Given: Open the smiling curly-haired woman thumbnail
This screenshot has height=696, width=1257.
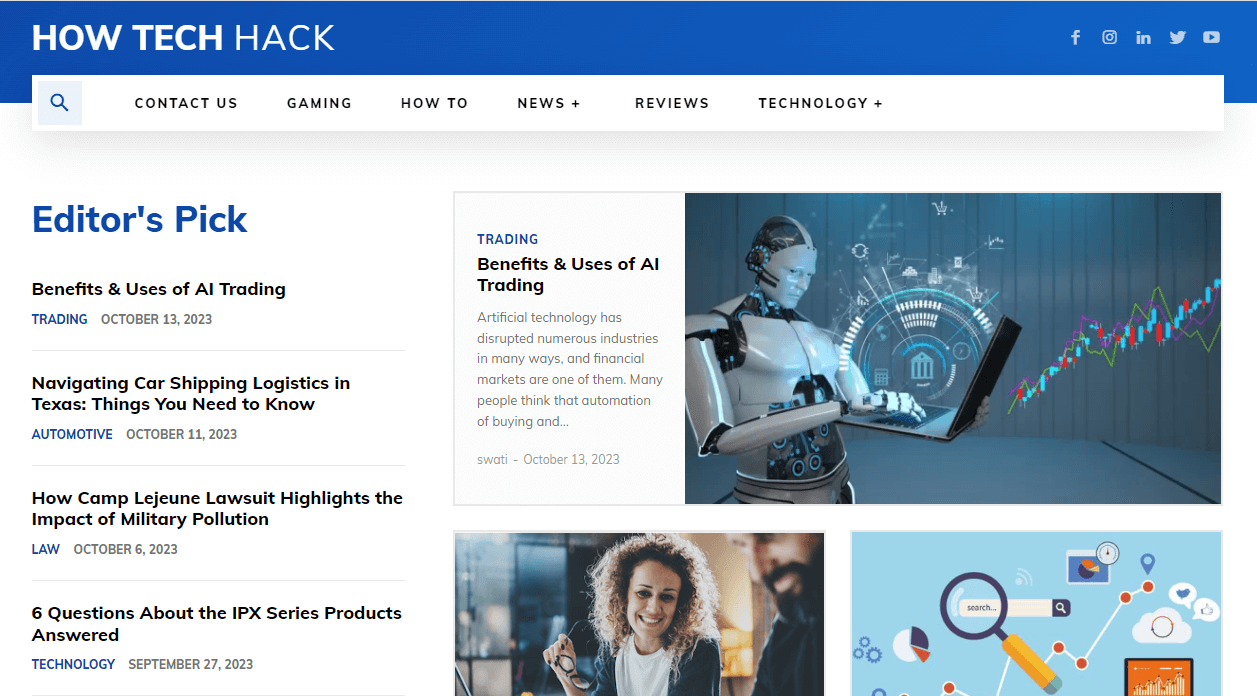Looking at the screenshot, I should pyautogui.click(x=639, y=614).
